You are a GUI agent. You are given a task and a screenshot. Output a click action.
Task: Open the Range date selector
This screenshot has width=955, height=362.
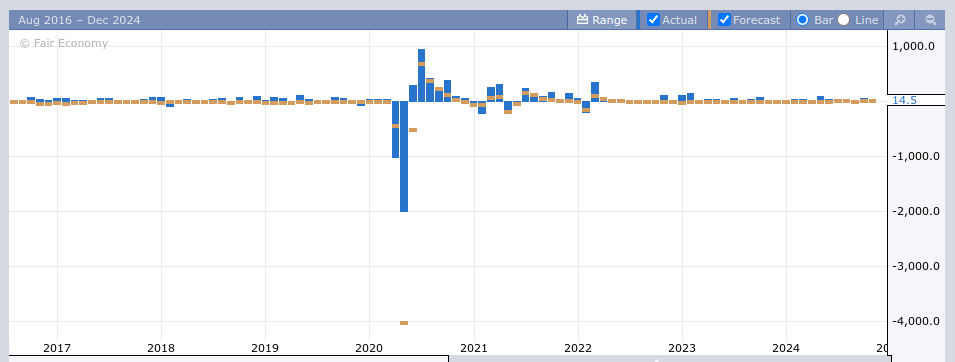click(x=602, y=20)
